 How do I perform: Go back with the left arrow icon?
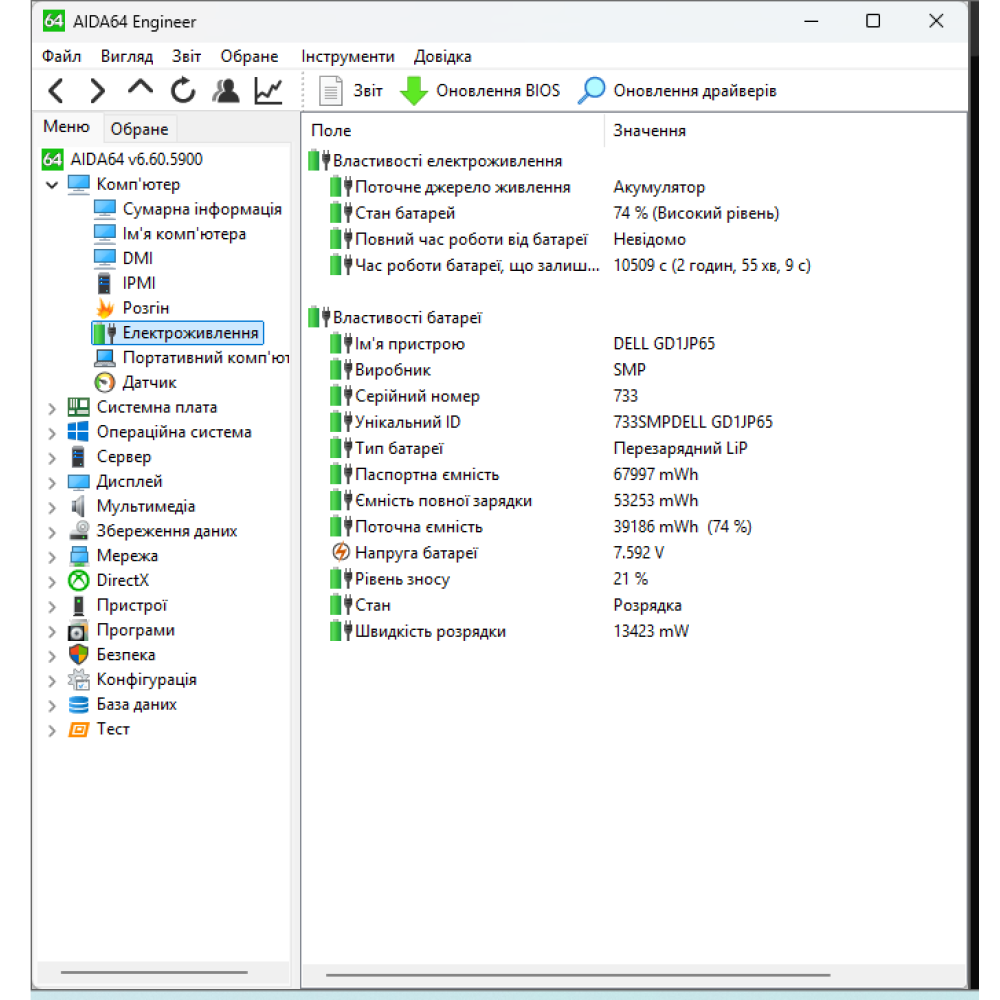[56, 91]
